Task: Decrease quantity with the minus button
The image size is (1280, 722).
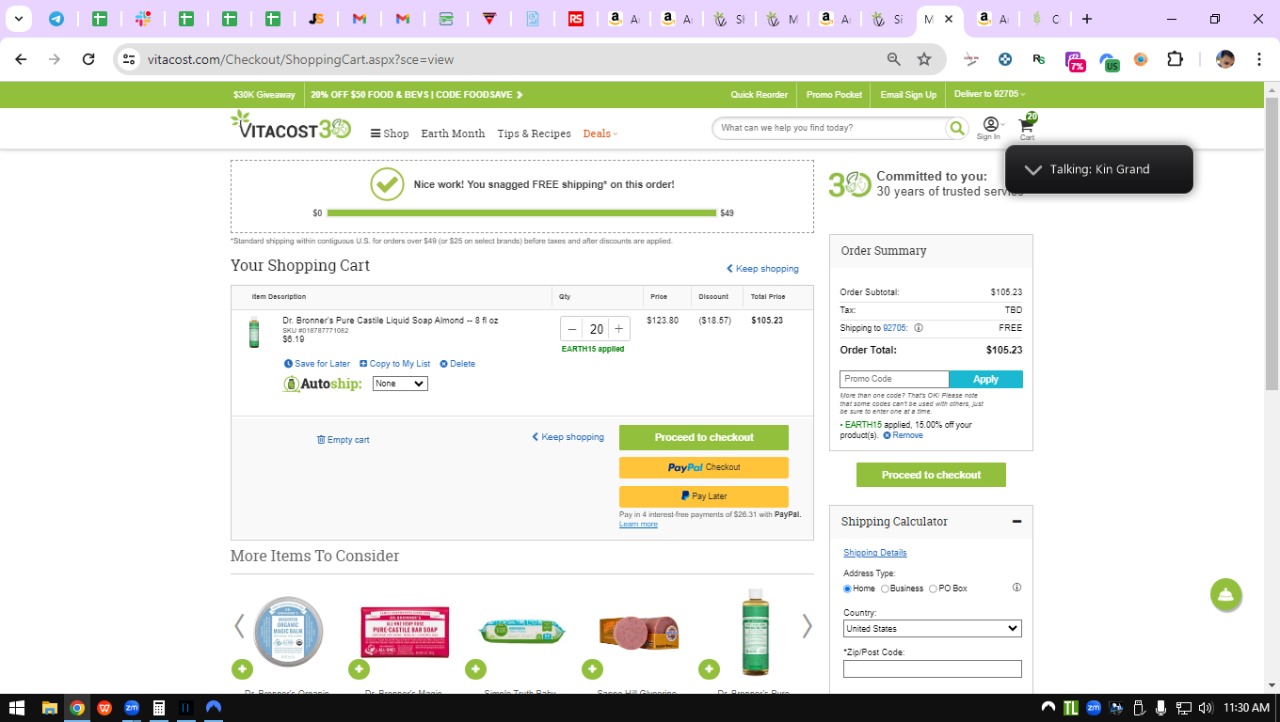Action: tap(572, 329)
